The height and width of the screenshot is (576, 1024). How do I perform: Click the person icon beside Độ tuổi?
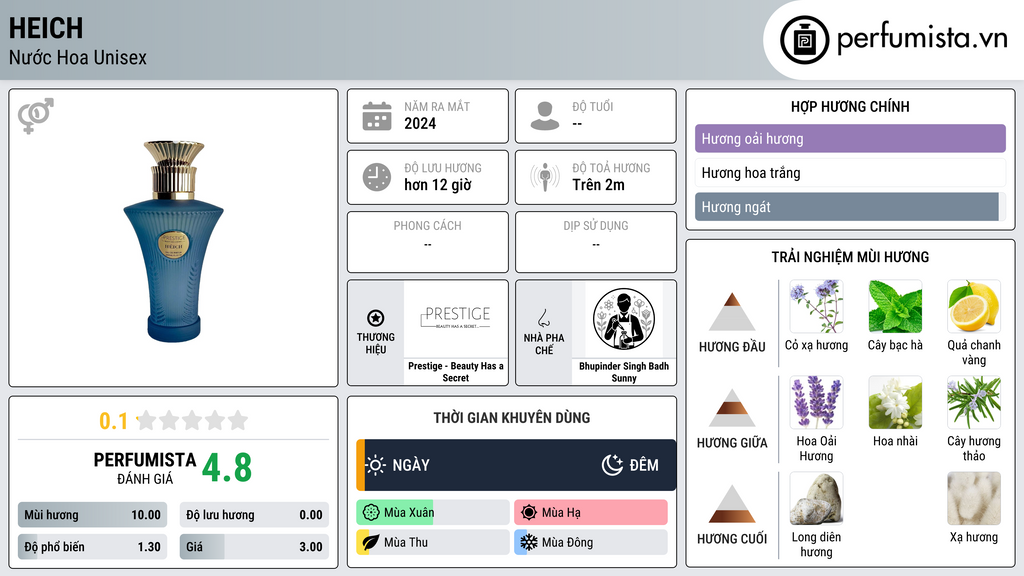tap(545, 116)
